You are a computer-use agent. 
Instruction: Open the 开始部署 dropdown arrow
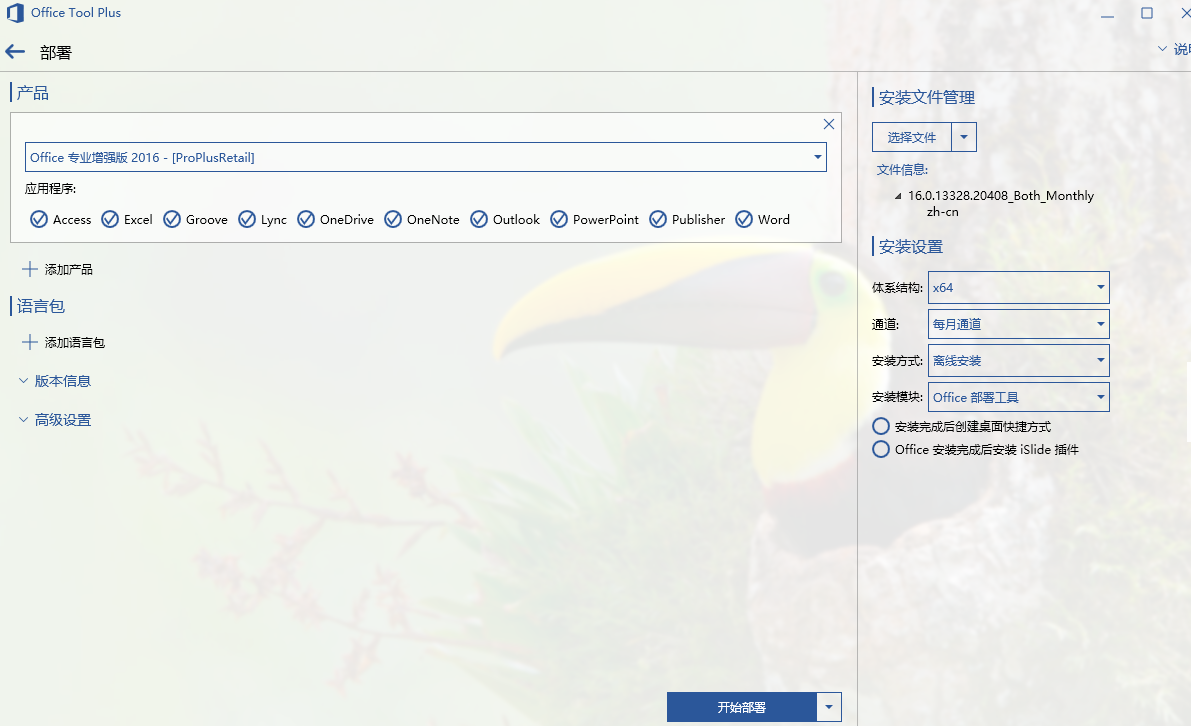pos(829,707)
